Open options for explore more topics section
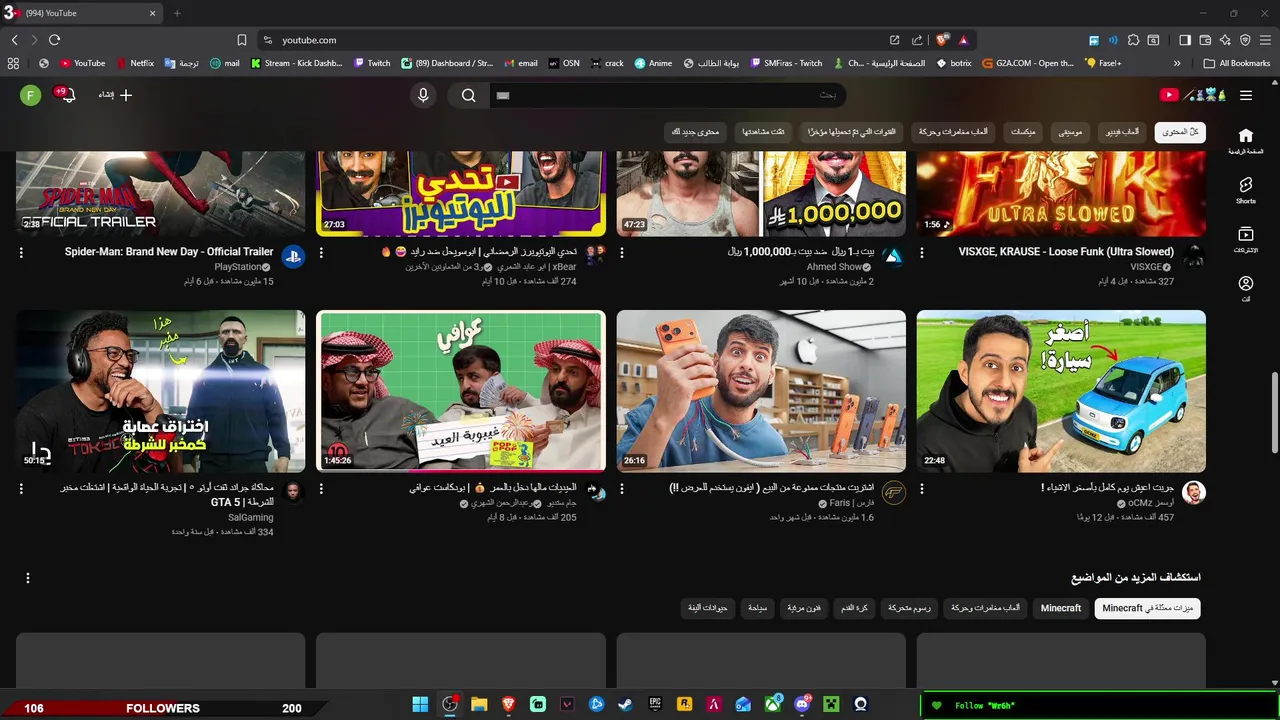This screenshot has width=1280, height=720. [28, 578]
